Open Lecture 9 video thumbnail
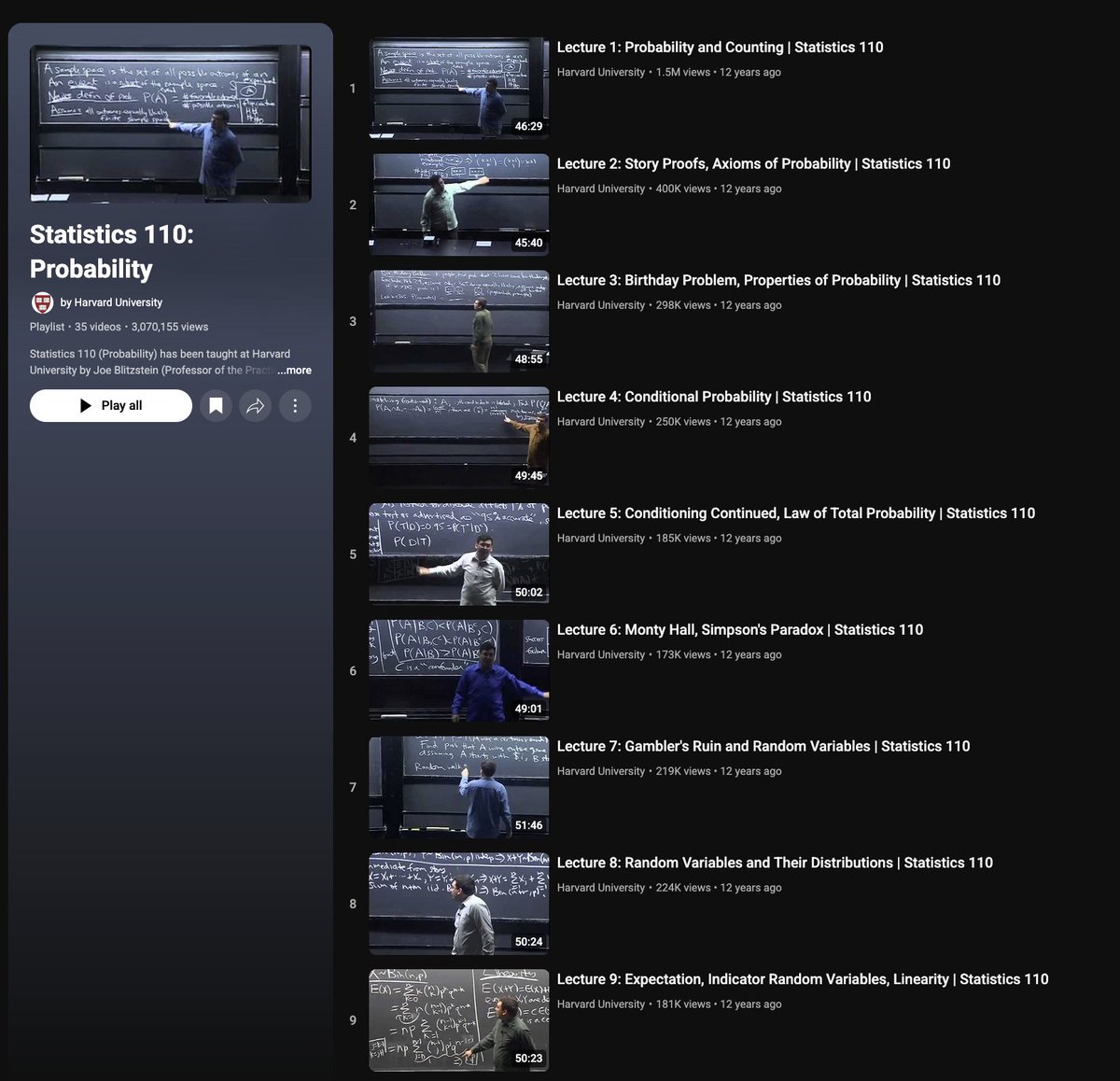 (459, 1020)
